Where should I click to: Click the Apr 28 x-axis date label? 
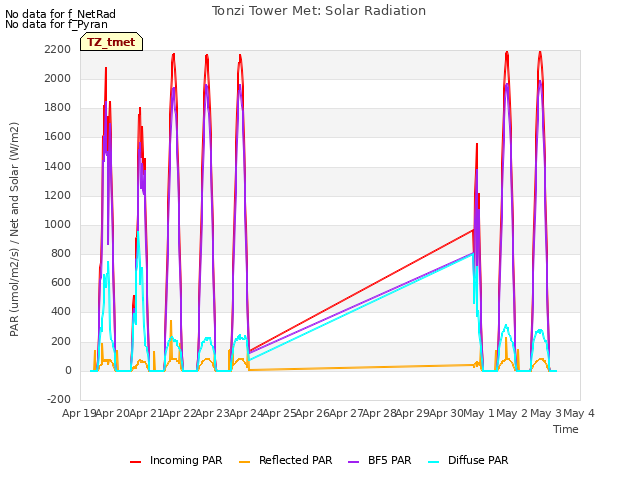click(380, 413)
